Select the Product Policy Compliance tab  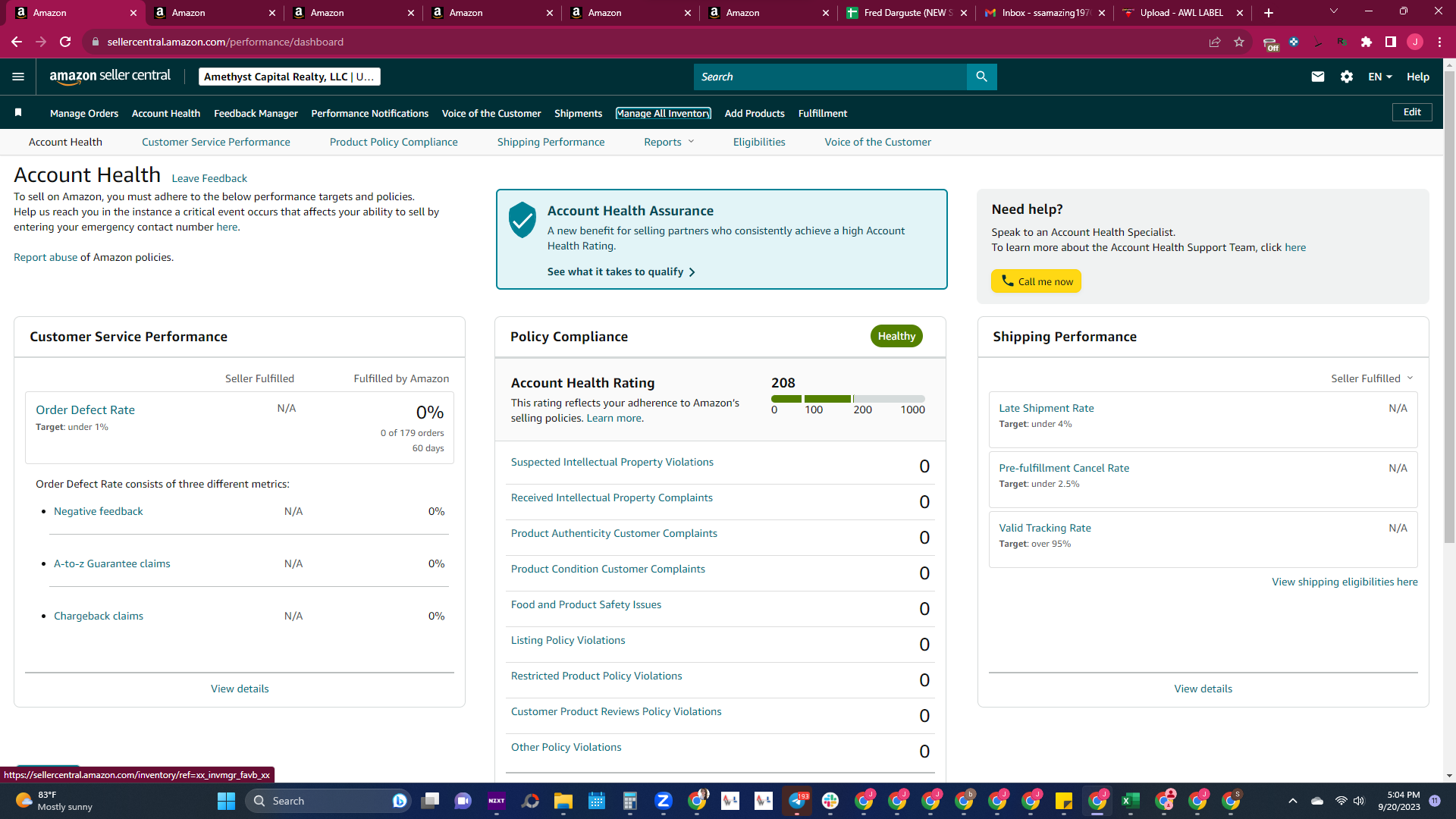click(x=394, y=142)
